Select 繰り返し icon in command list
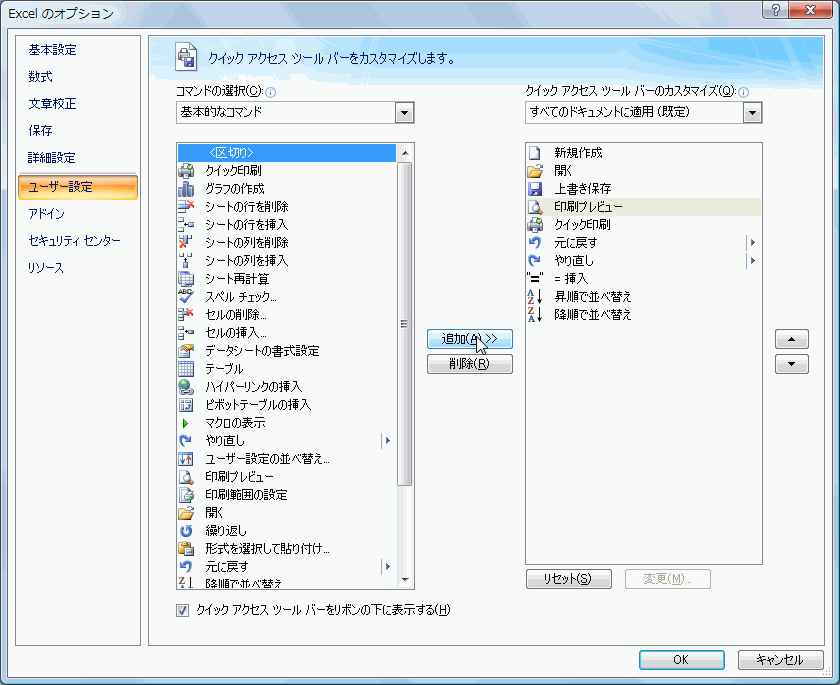This screenshot has width=840, height=685. pyautogui.click(x=186, y=531)
